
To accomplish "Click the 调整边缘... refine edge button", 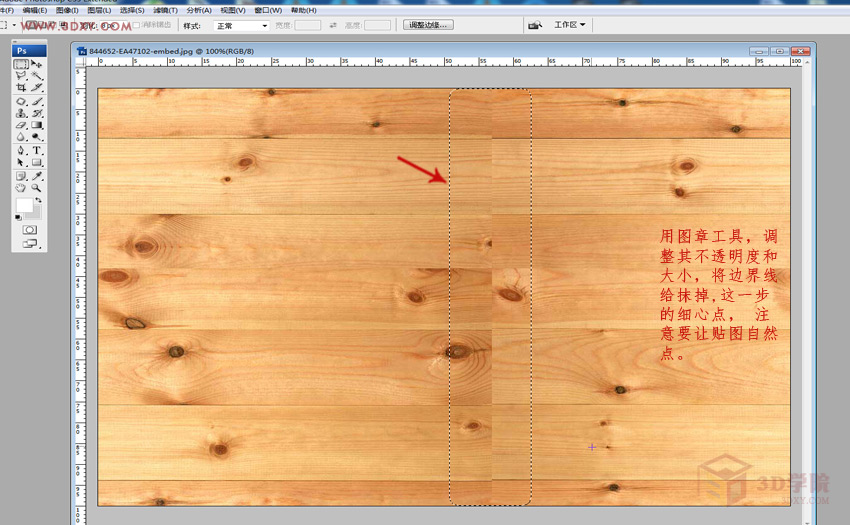I will 428,25.
